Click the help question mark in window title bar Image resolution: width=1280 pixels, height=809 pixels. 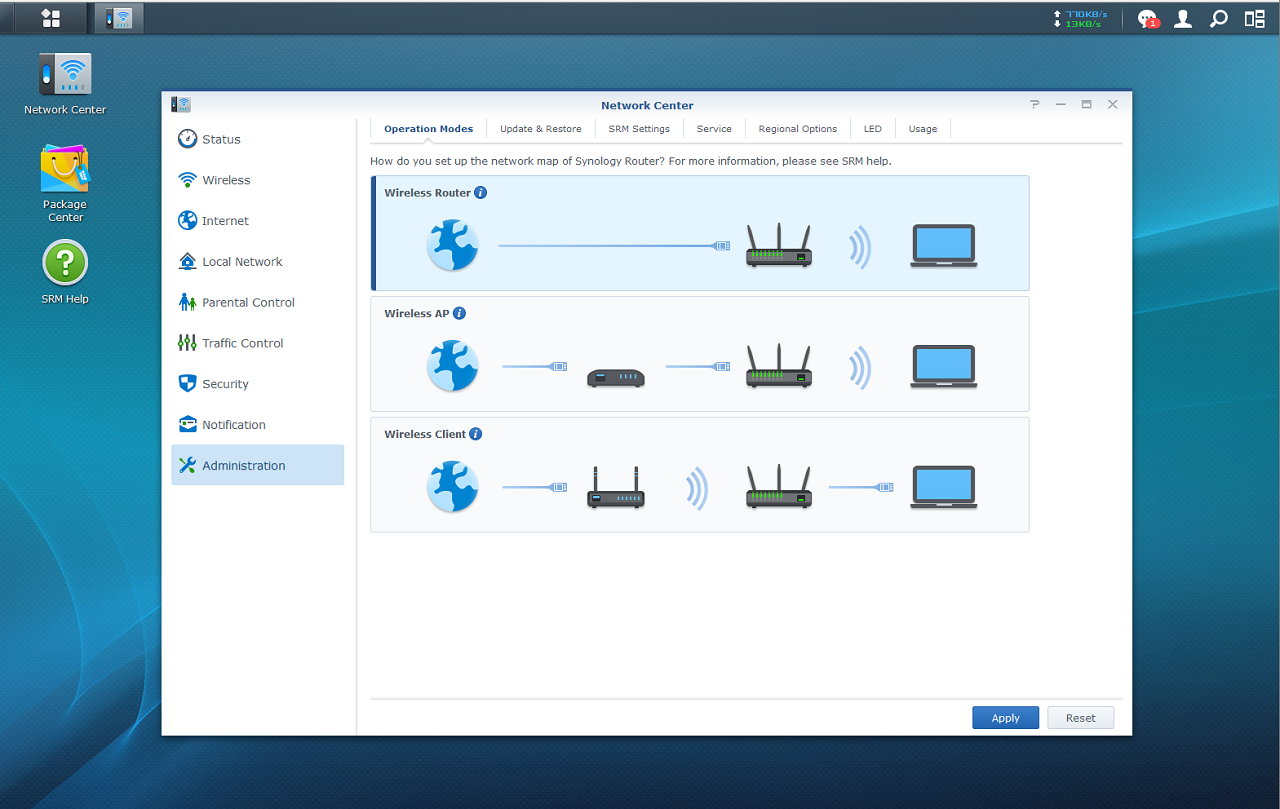1034,104
